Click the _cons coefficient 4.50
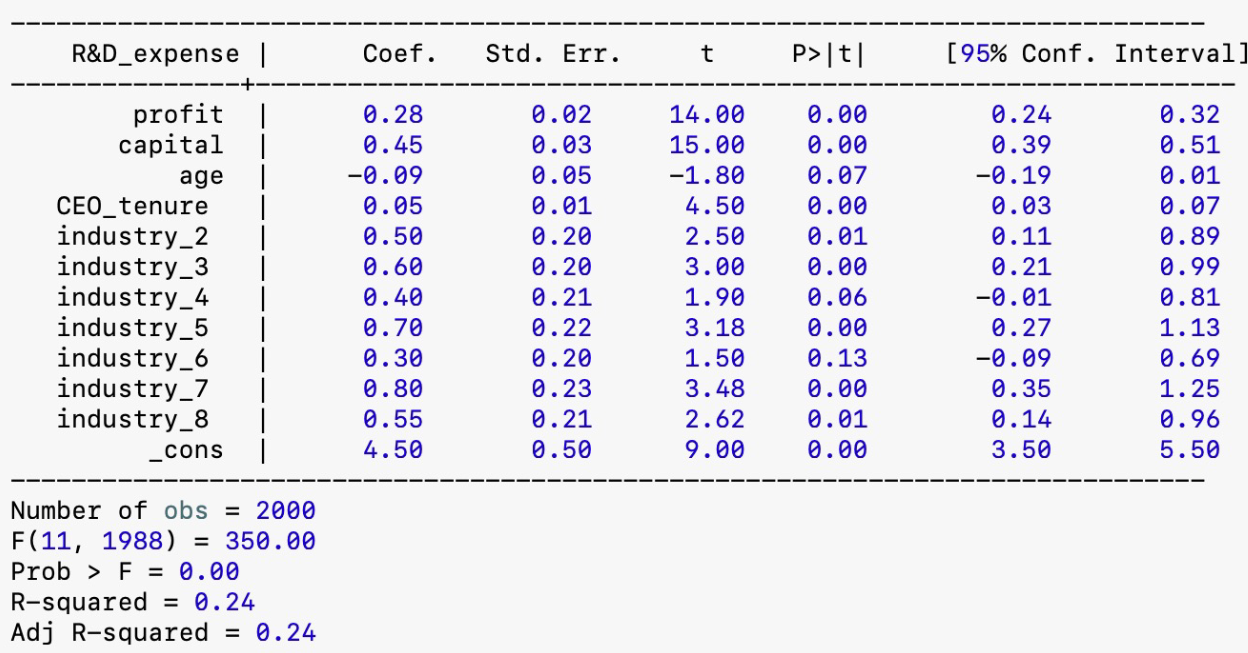1248x653 pixels. [393, 450]
